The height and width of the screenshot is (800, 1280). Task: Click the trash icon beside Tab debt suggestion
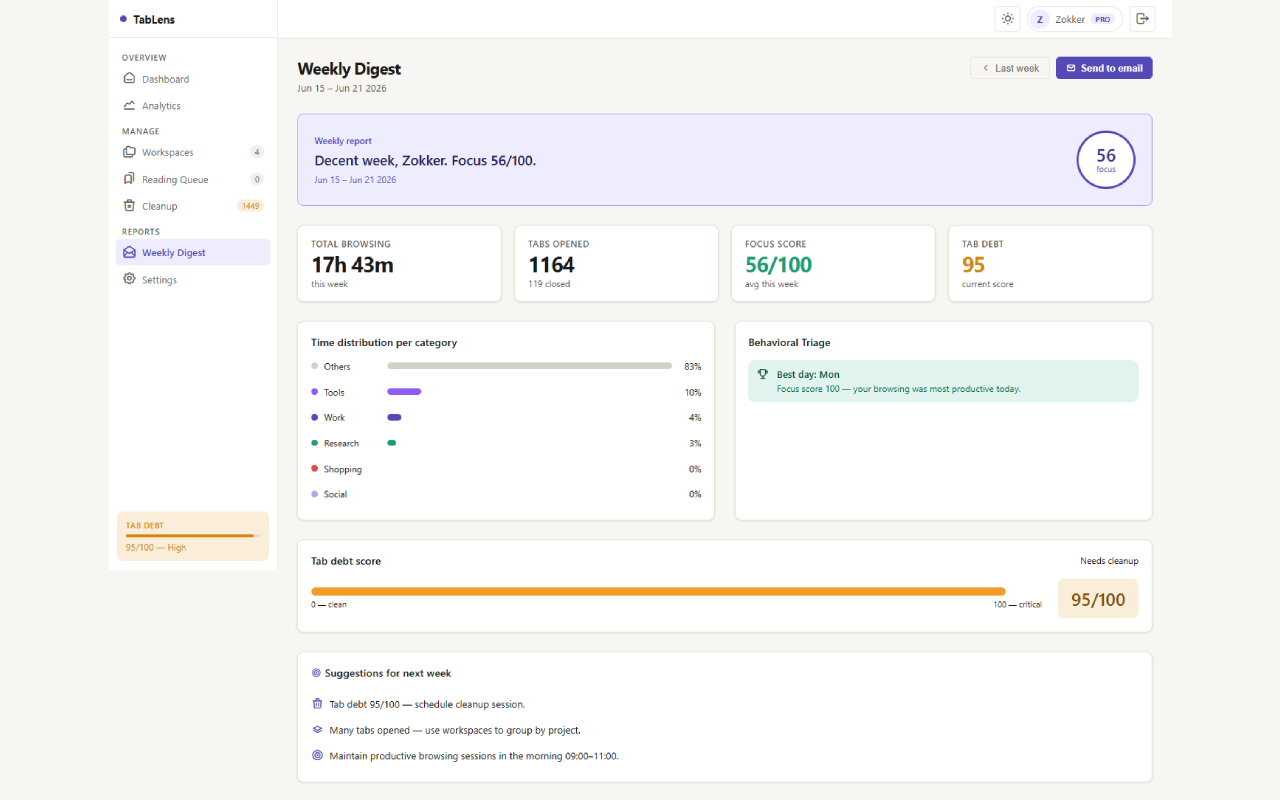tap(317, 704)
